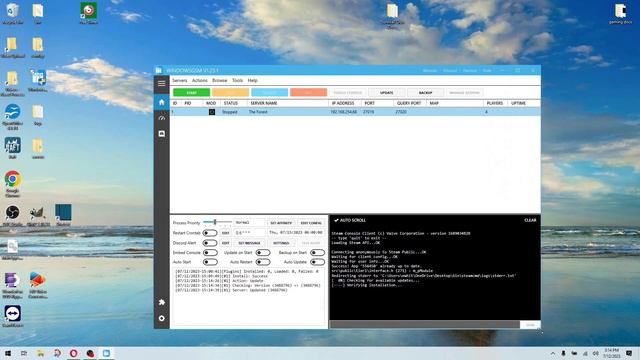Clear the console output
Viewport: 640px width, 360px height.
click(x=530, y=220)
